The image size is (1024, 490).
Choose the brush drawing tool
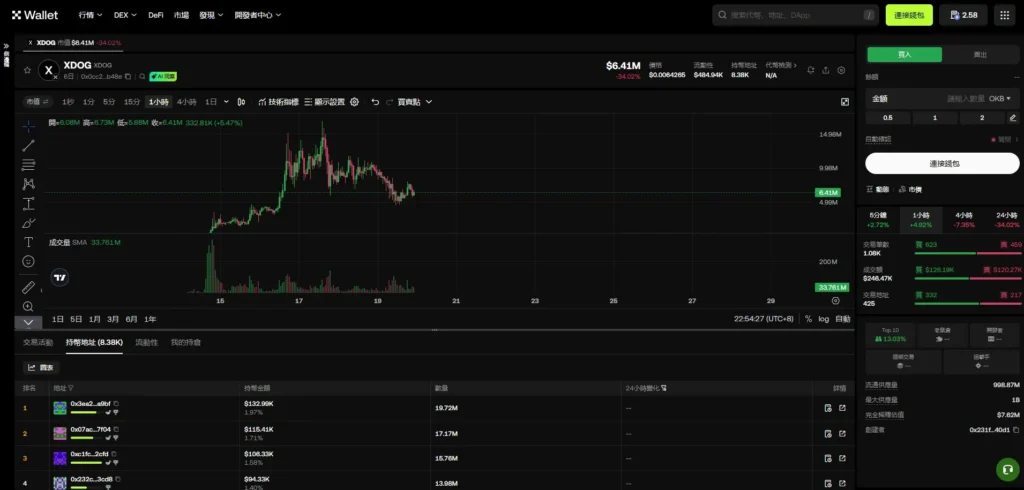pos(28,223)
